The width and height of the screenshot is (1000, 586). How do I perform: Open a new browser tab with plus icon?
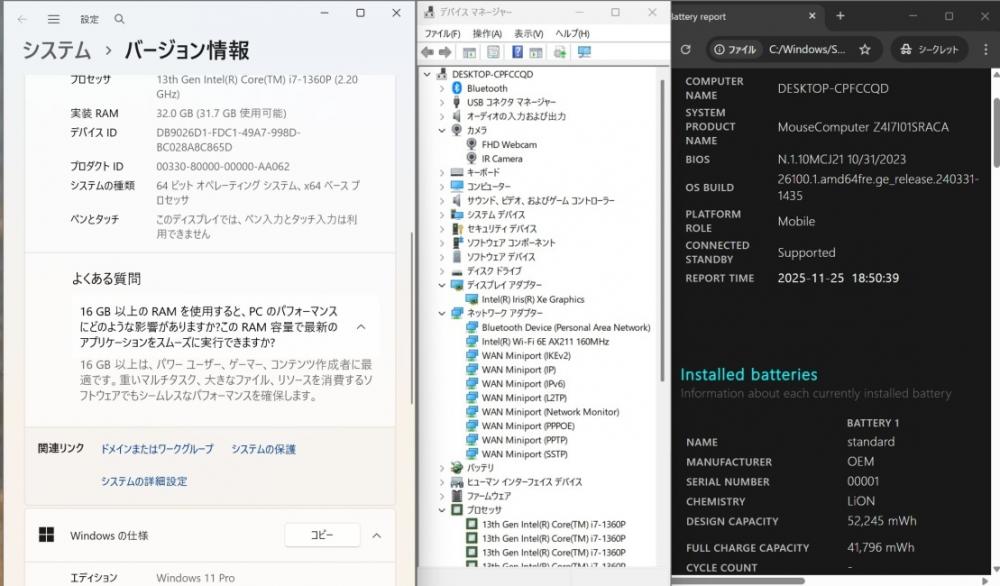coord(841,16)
